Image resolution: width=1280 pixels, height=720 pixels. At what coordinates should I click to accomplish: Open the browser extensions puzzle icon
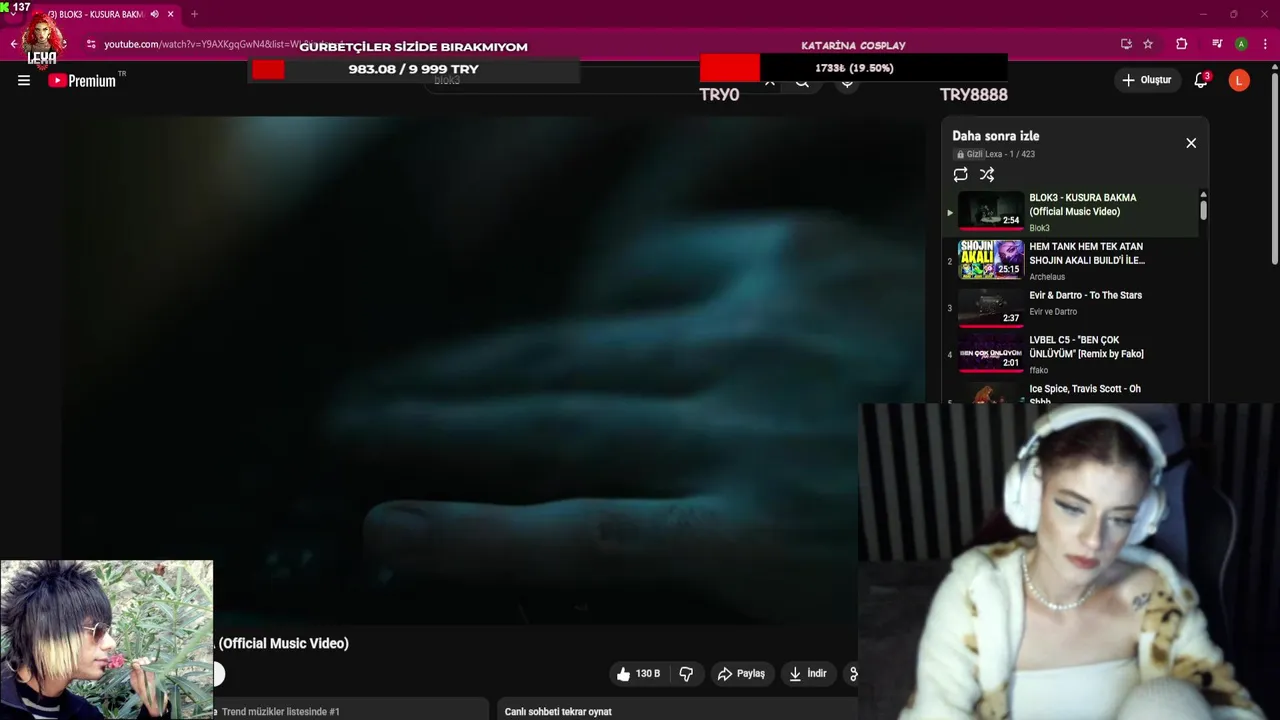click(1181, 44)
